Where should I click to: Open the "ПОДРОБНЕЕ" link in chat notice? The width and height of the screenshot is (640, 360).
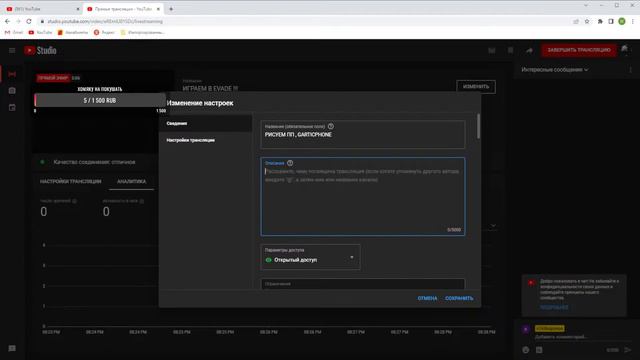coord(554,307)
